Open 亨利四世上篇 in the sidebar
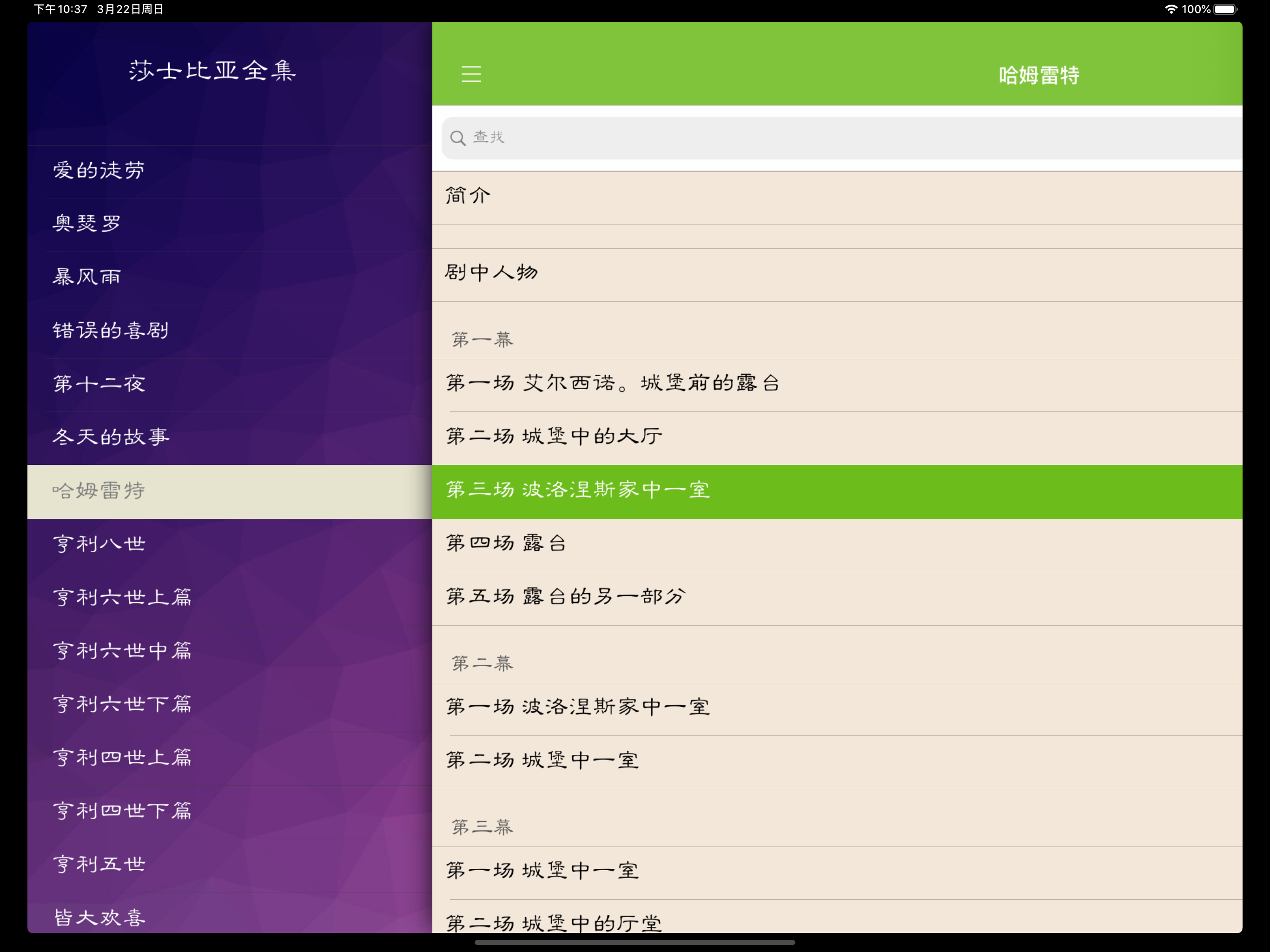The image size is (1270, 952). click(230, 758)
